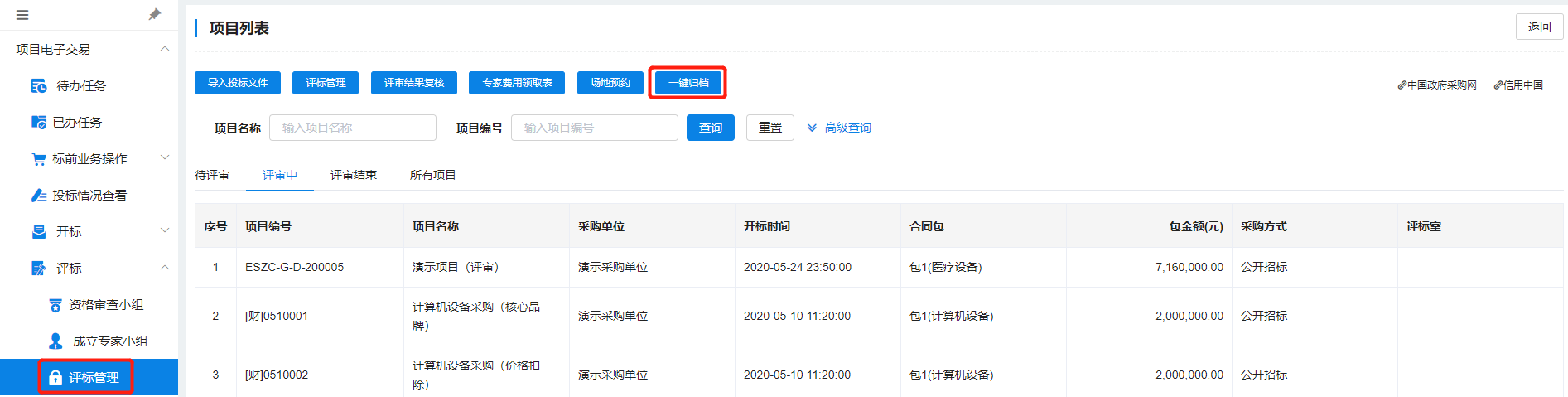This screenshot has width=1568, height=397.
Task: Open 待办任务 from the sidebar
Action: point(80,86)
